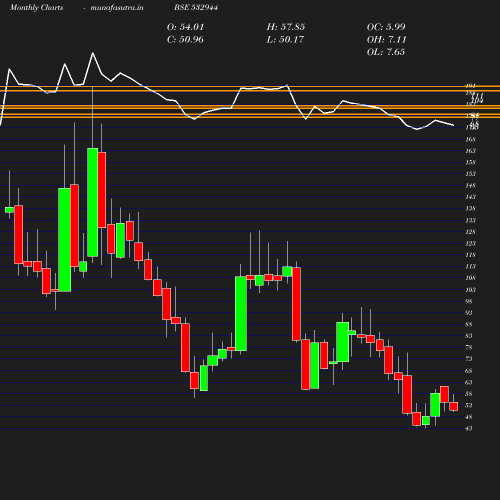The height and width of the screenshot is (500, 500).
Task: Click the 118 price axis label
Action: [470, 255]
